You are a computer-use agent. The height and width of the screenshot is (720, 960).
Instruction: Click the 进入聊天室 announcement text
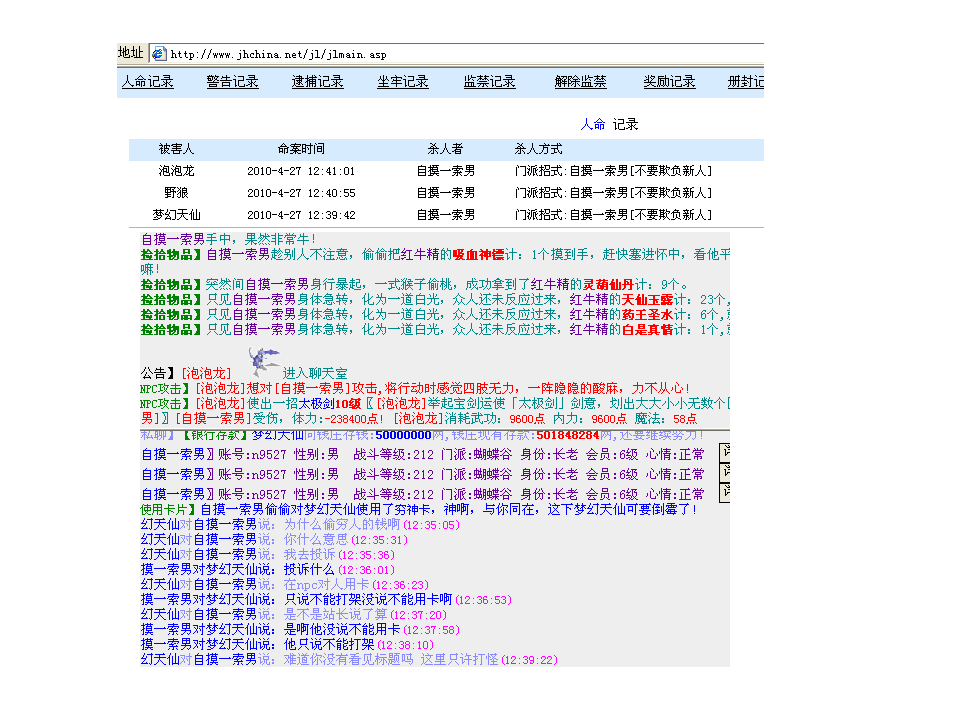pos(315,373)
